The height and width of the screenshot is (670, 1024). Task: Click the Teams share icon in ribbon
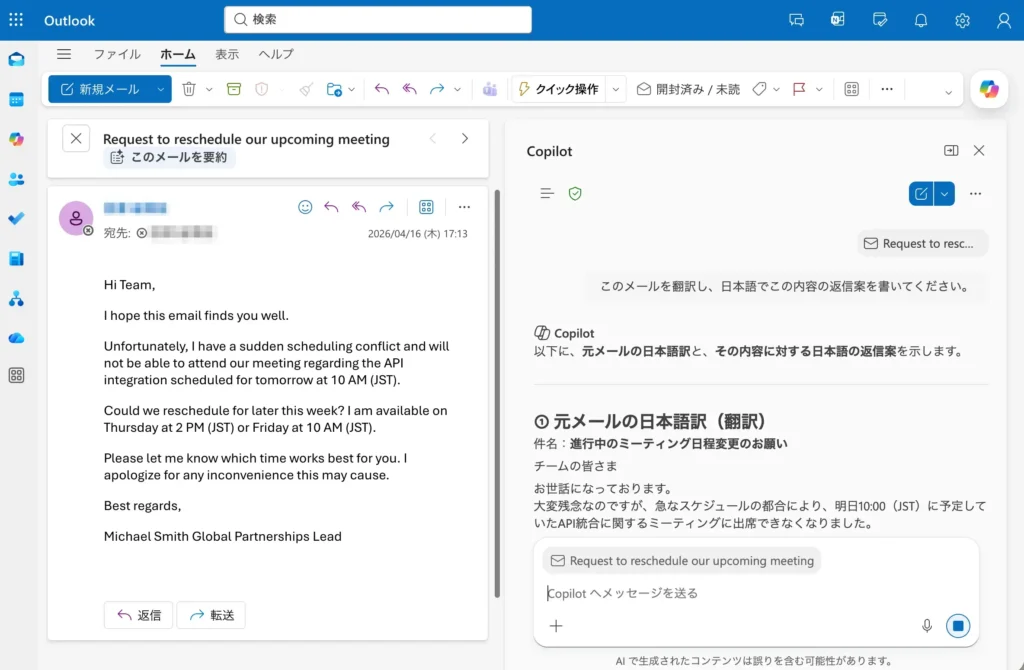coord(489,89)
